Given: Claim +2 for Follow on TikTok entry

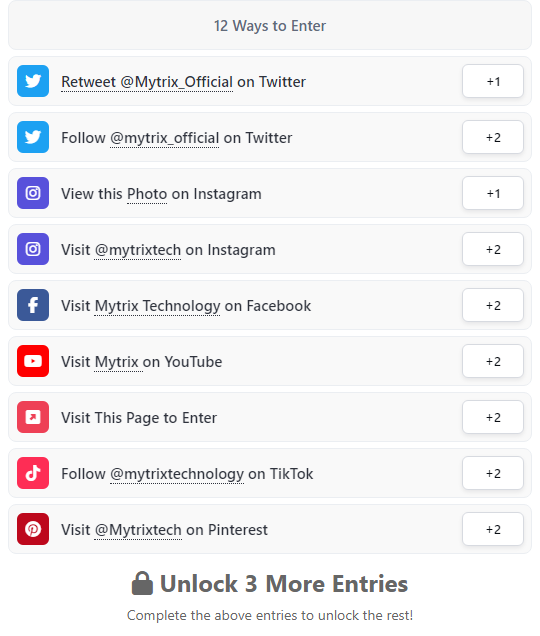Looking at the screenshot, I should [x=493, y=473].
